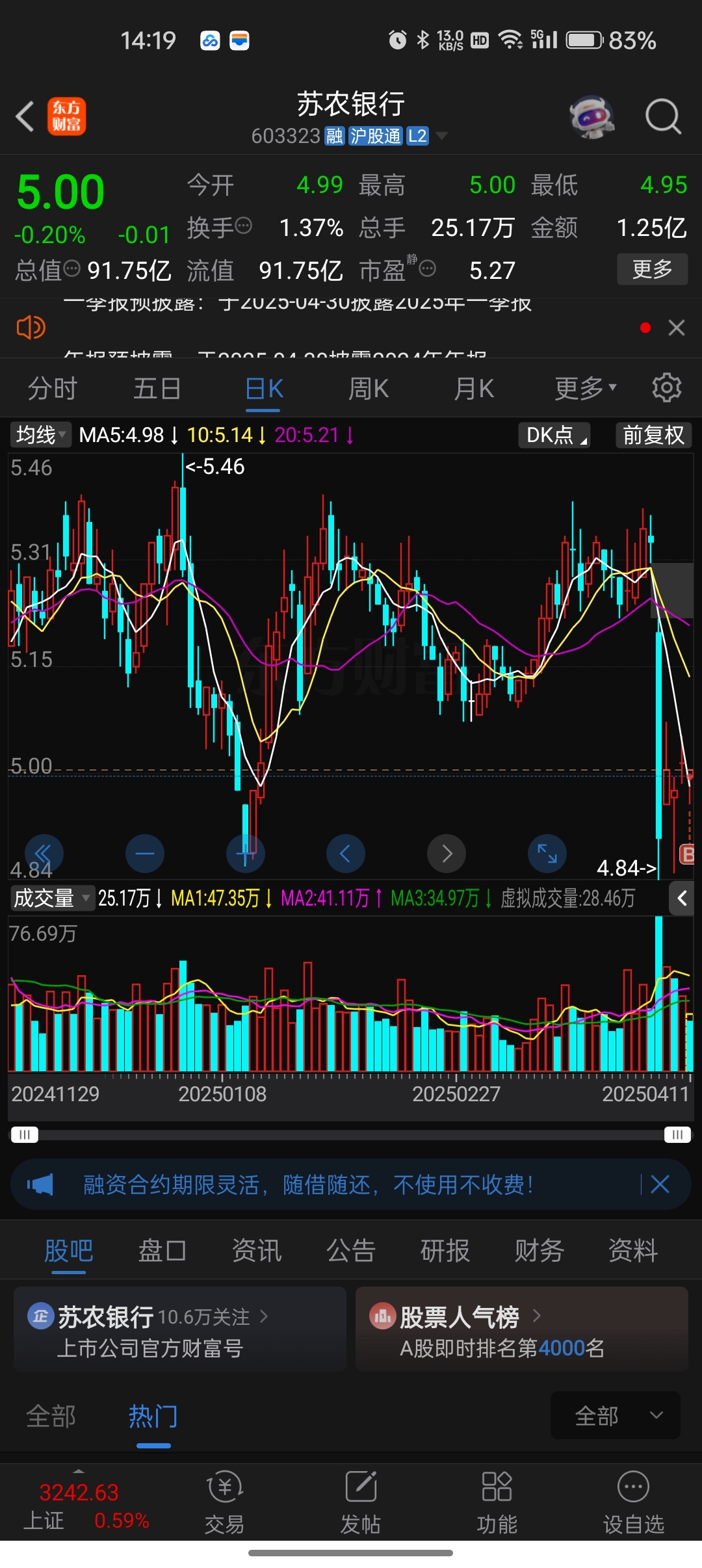Viewport: 702px width, 1568px height.
Task: Zoom in the K-line chart with plus
Action: 245,853
